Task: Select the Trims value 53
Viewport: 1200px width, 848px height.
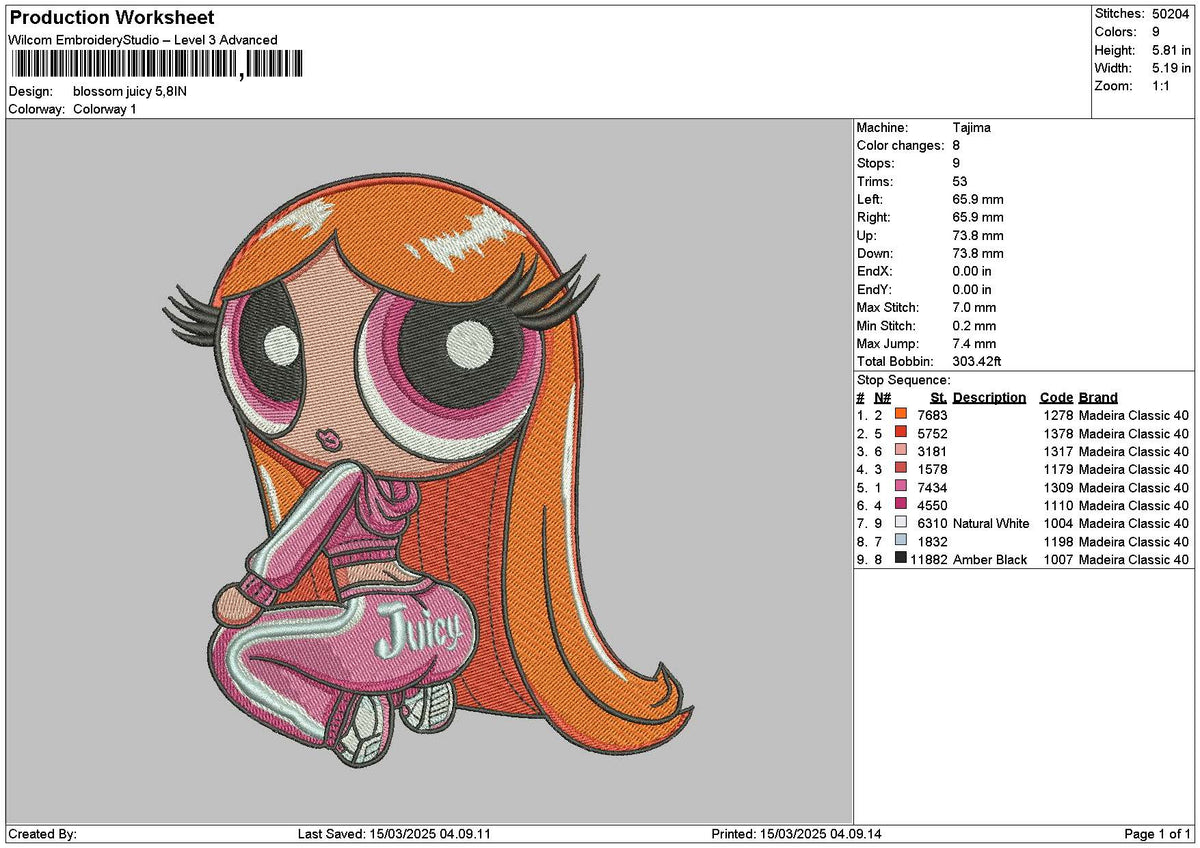Action: tap(960, 182)
